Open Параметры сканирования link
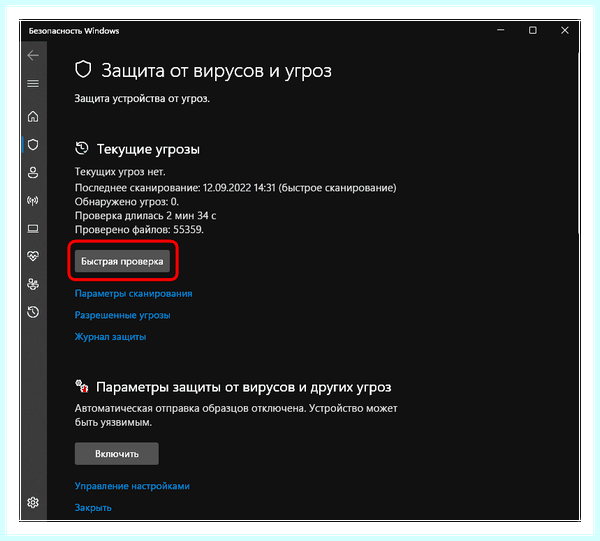Image resolution: width=600 pixels, height=541 pixels. pyautogui.click(x=134, y=294)
